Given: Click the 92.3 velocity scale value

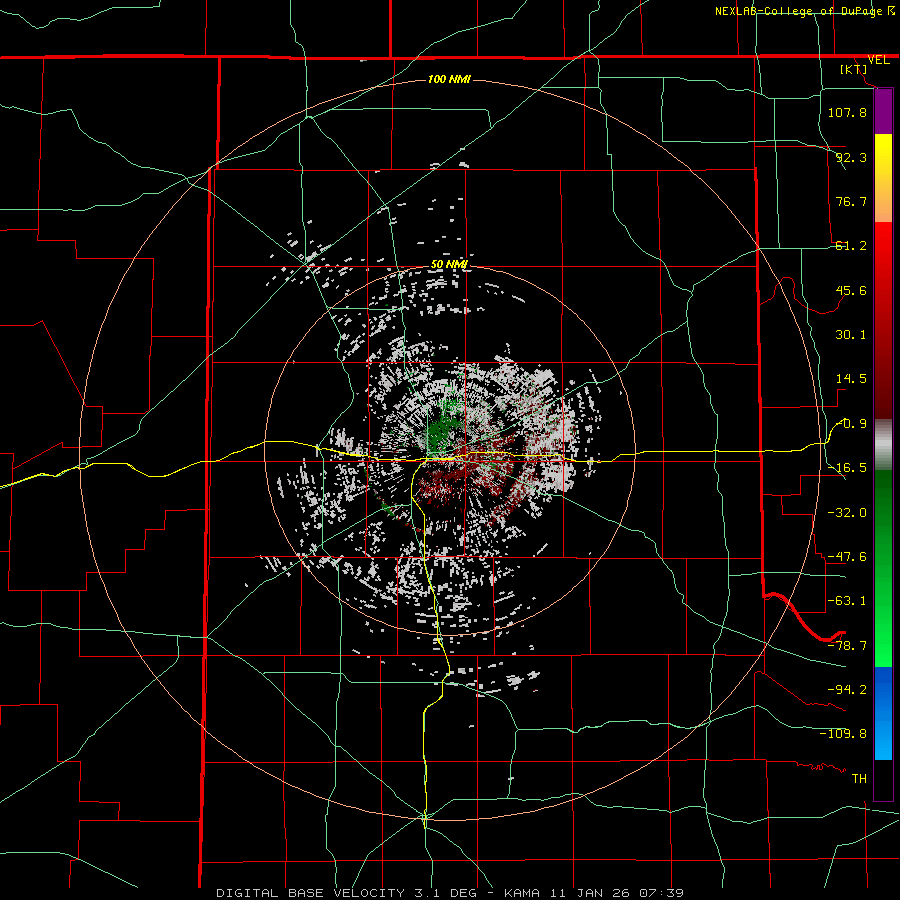Looking at the screenshot, I should coord(851,157).
